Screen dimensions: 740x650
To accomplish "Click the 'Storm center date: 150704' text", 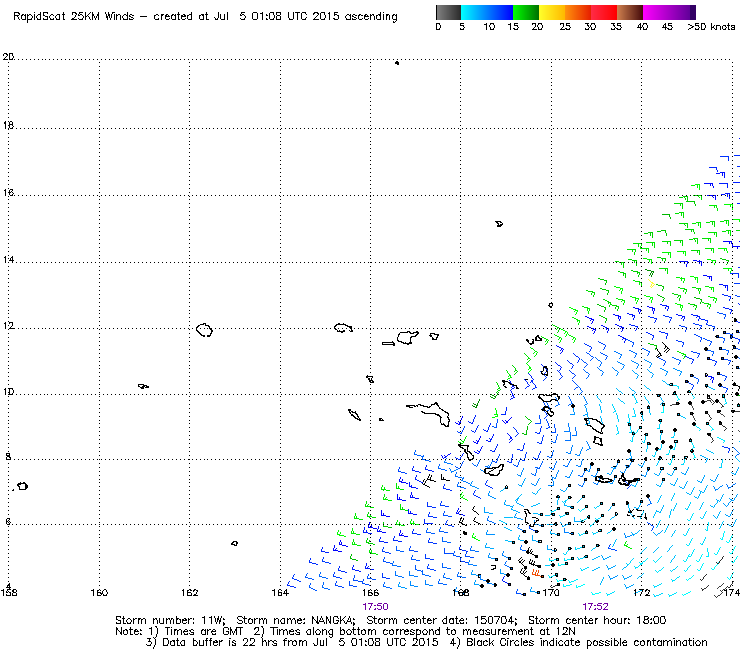I will coord(442,620).
